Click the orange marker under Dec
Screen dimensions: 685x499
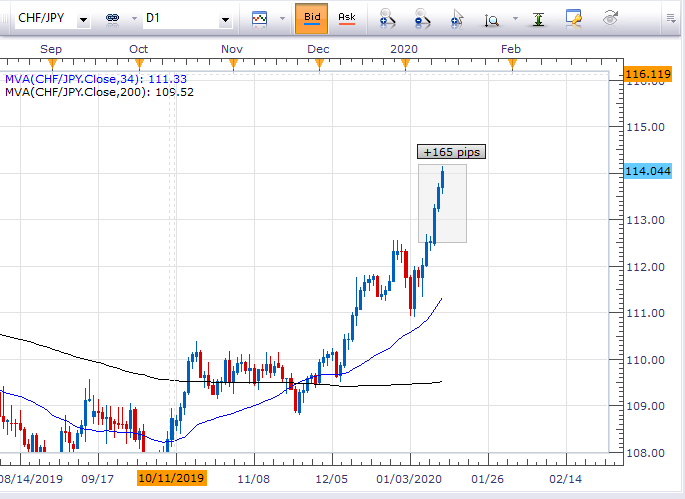pyautogui.click(x=322, y=64)
